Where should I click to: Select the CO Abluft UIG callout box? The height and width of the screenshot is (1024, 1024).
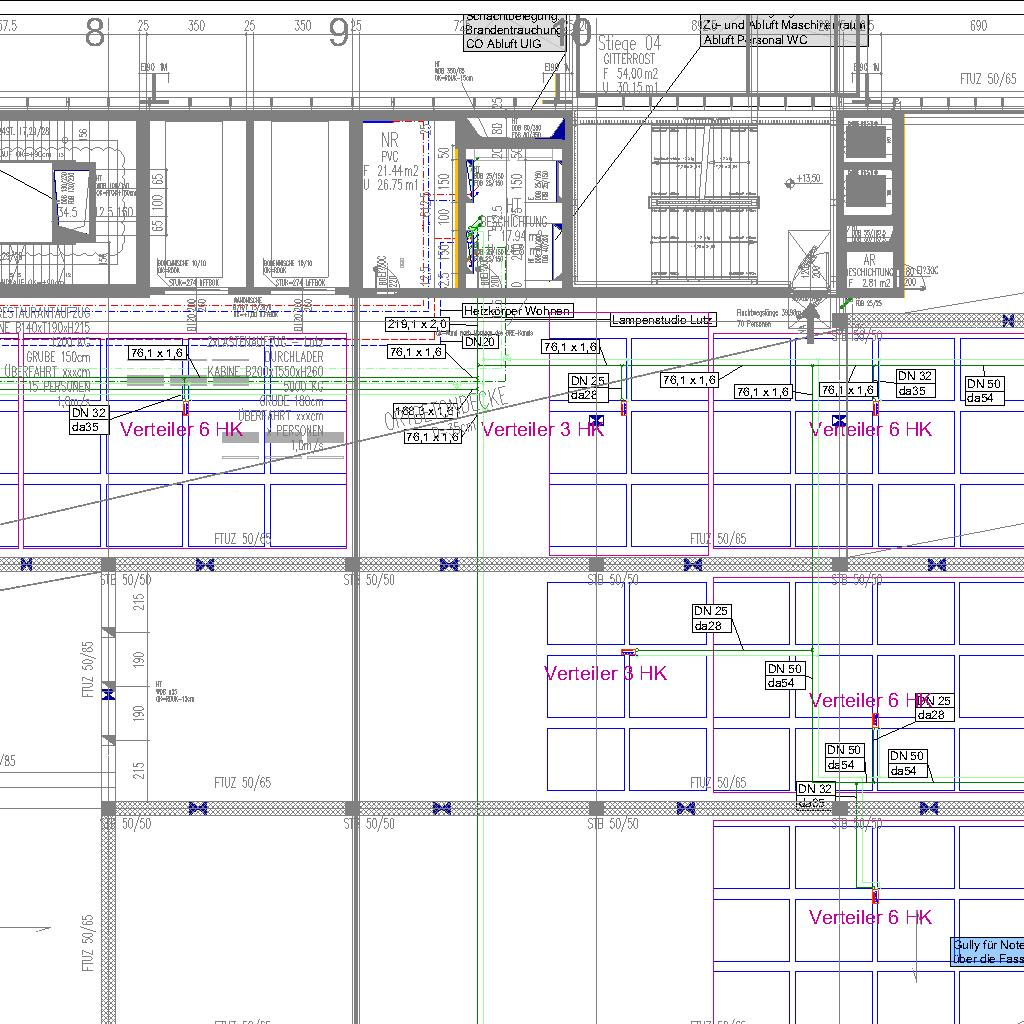coord(514,44)
